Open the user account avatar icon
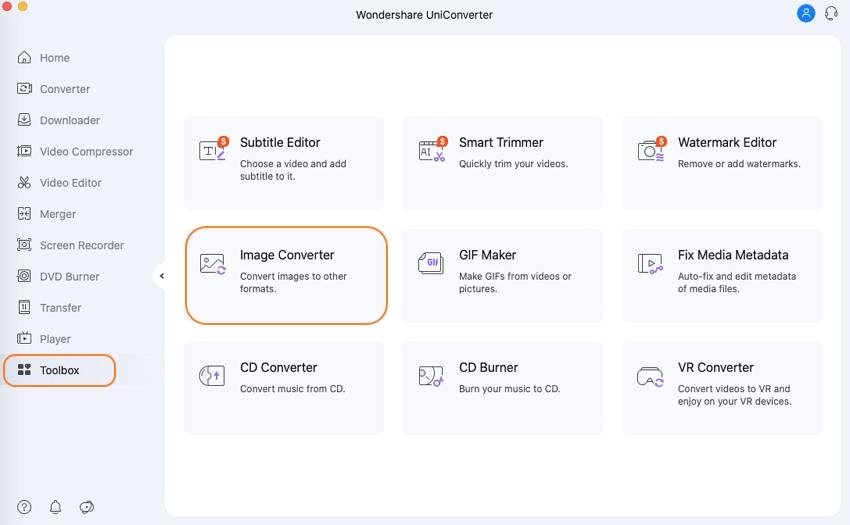Screen dimensions: 850x525 click(806, 13)
